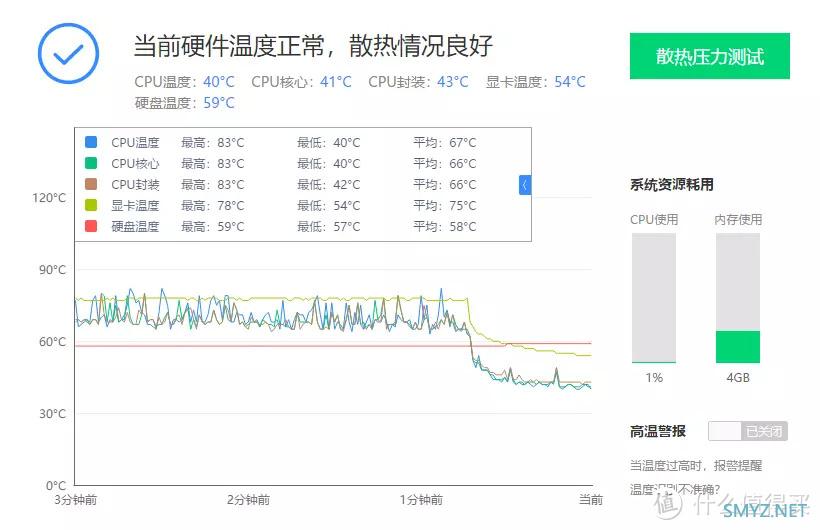Image resolution: width=820 pixels, height=530 pixels.
Task: Click 平均: 75°C in 显卡温度 row
Action: (445, 206)
